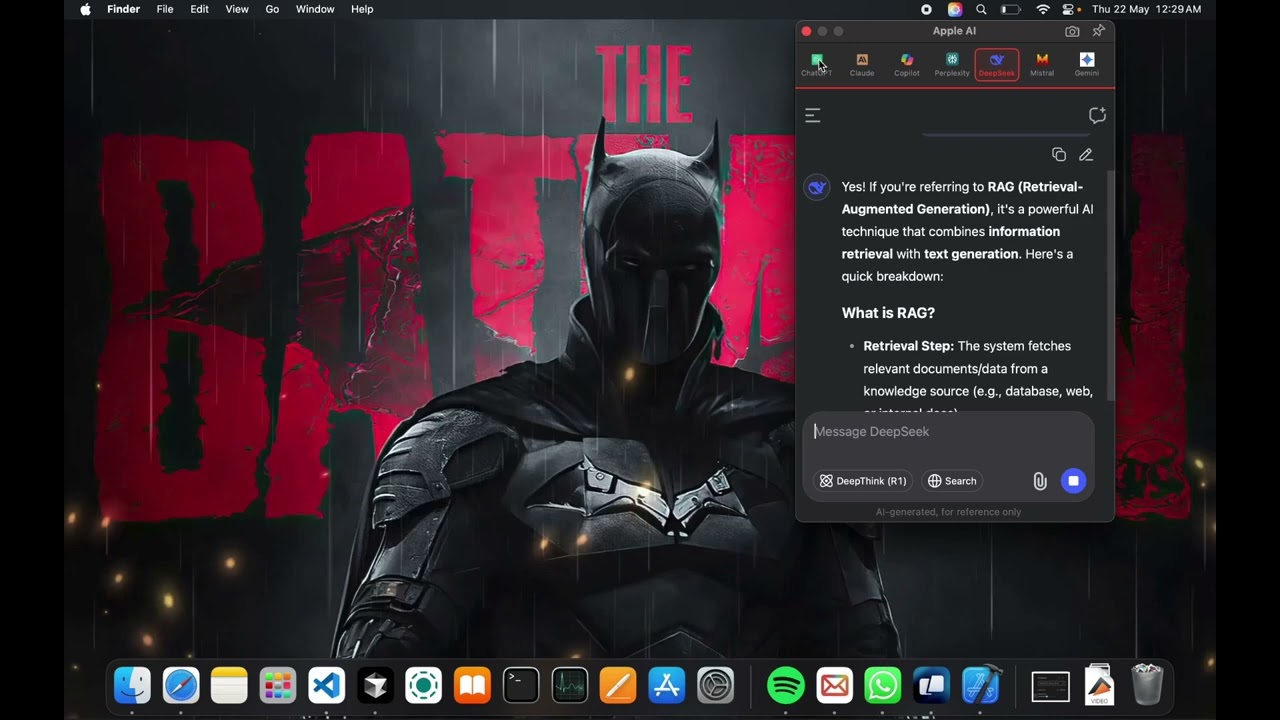Screen dimensions: 1280x720
Task: Open Finder from the Dock
Action: pos(132,685)
